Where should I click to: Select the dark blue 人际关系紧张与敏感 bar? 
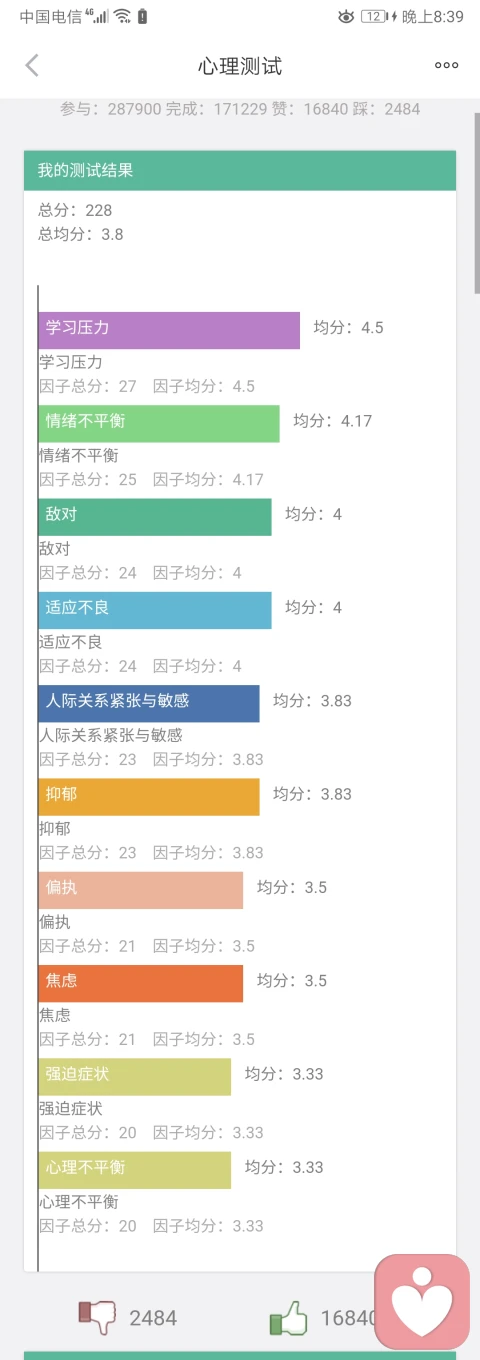point(149,703)
